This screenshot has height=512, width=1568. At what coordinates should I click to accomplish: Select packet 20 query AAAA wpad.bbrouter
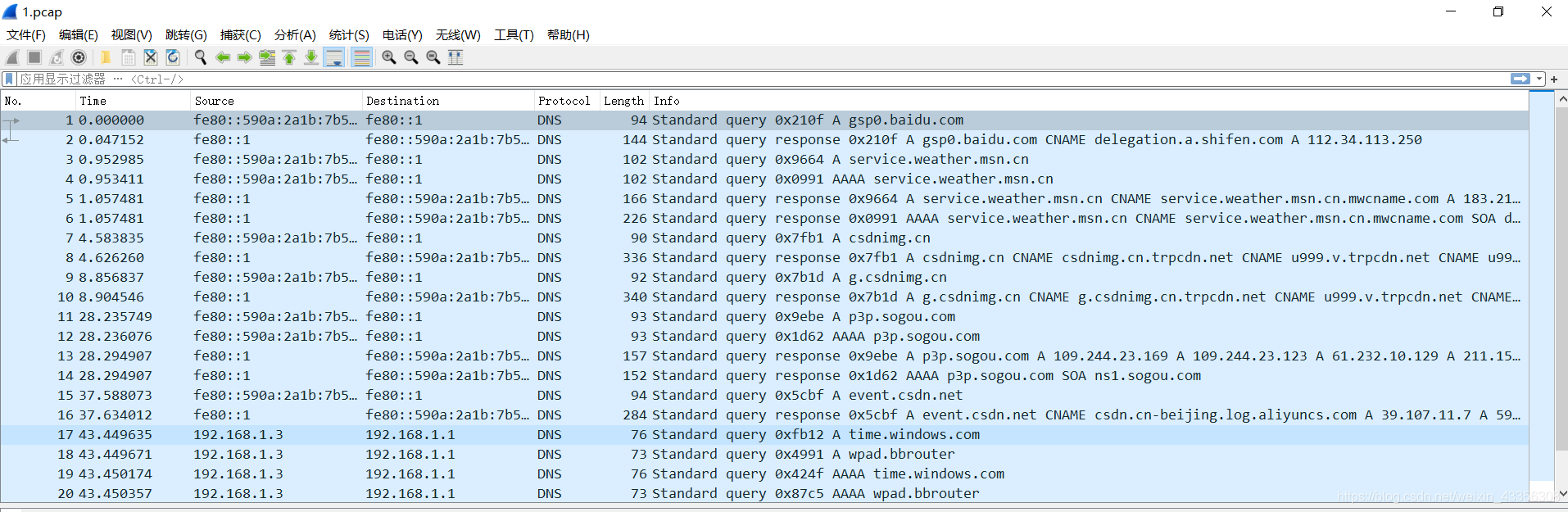(x=764, y=493)
